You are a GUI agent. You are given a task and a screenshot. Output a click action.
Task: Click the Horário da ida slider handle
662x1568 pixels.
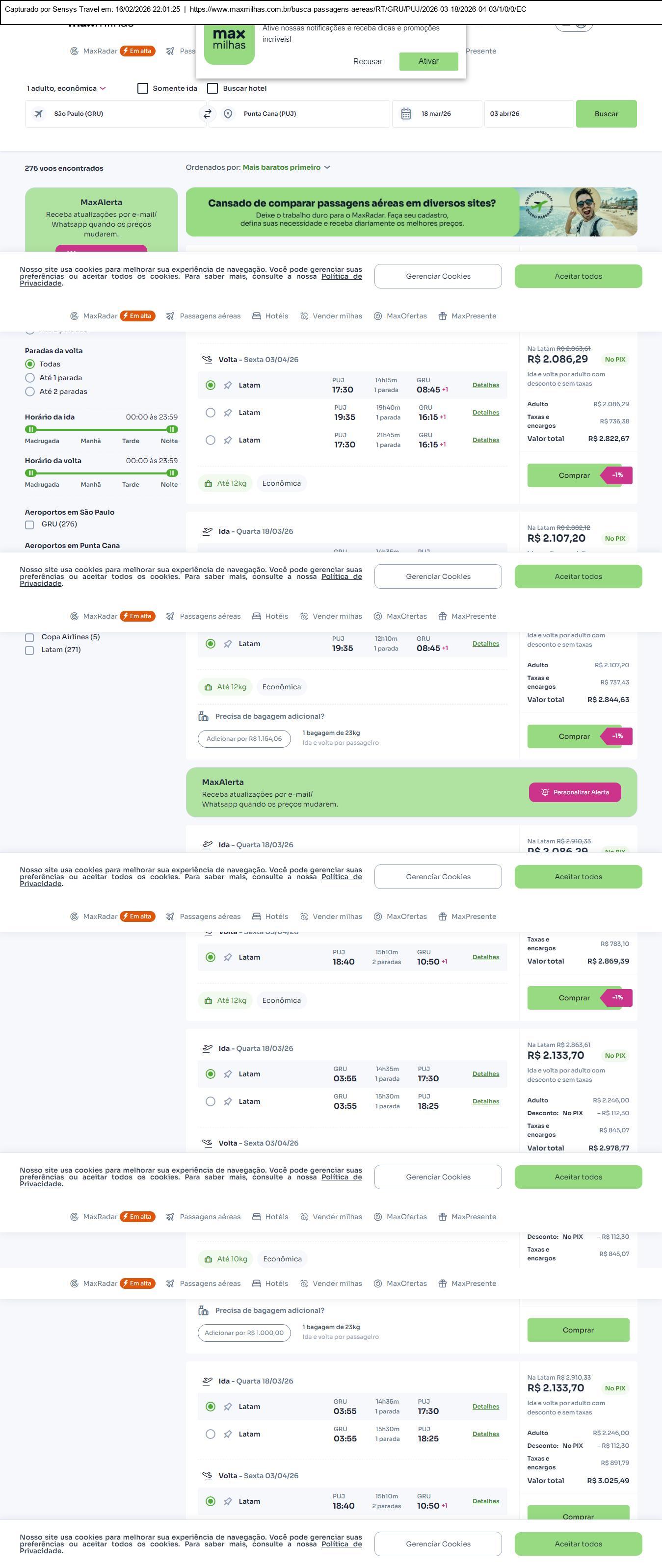click(x=31, y=429)
